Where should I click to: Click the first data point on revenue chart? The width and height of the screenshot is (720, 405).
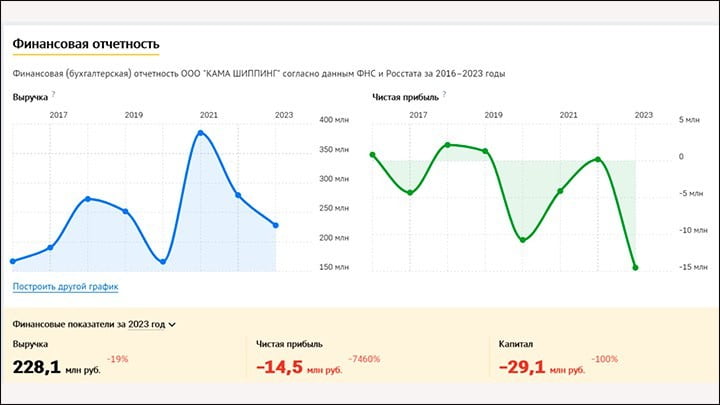13,261
